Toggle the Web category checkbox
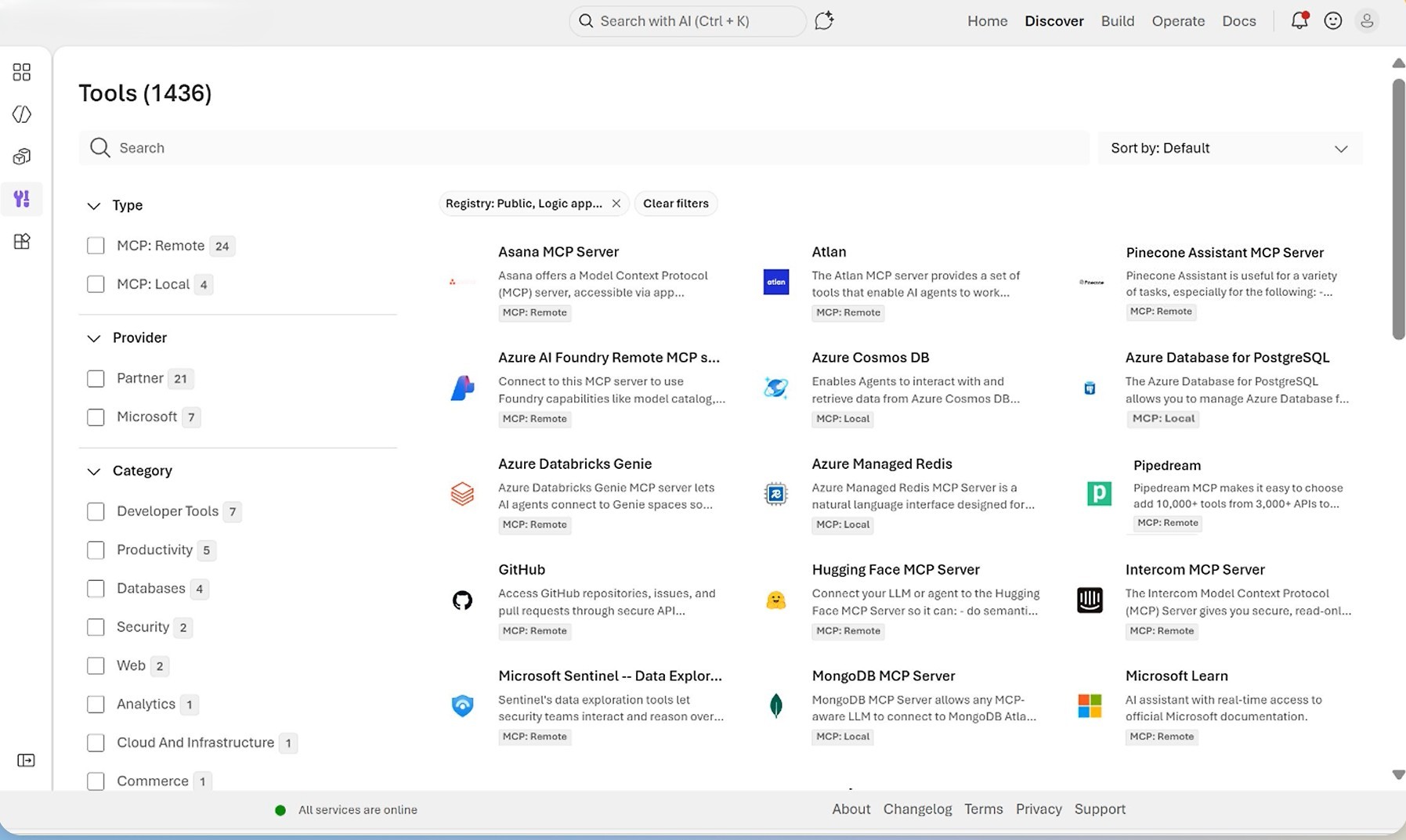1406x840 pixels. pyautogui.click(x=96, y=665)
